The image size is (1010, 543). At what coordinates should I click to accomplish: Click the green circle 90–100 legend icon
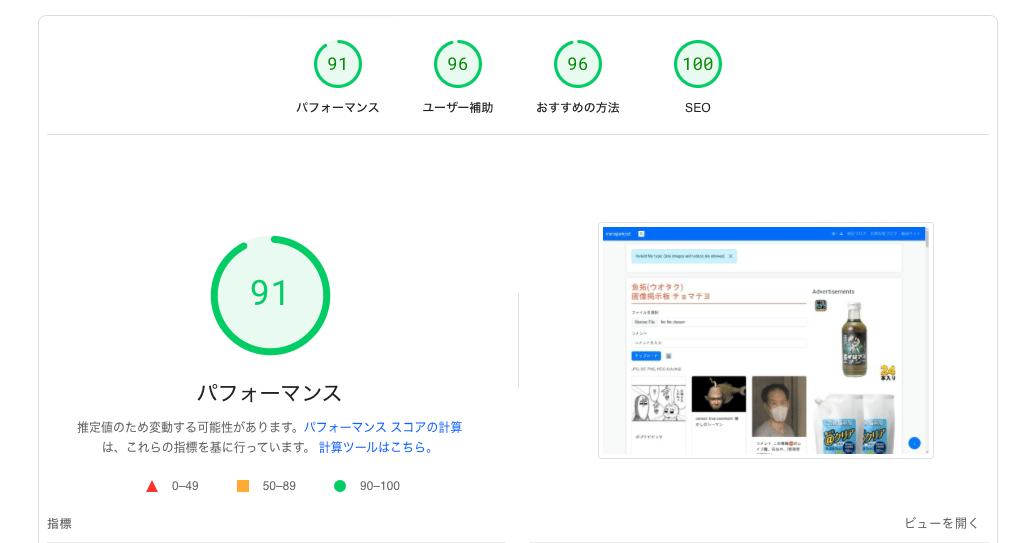tap(339, 486)
